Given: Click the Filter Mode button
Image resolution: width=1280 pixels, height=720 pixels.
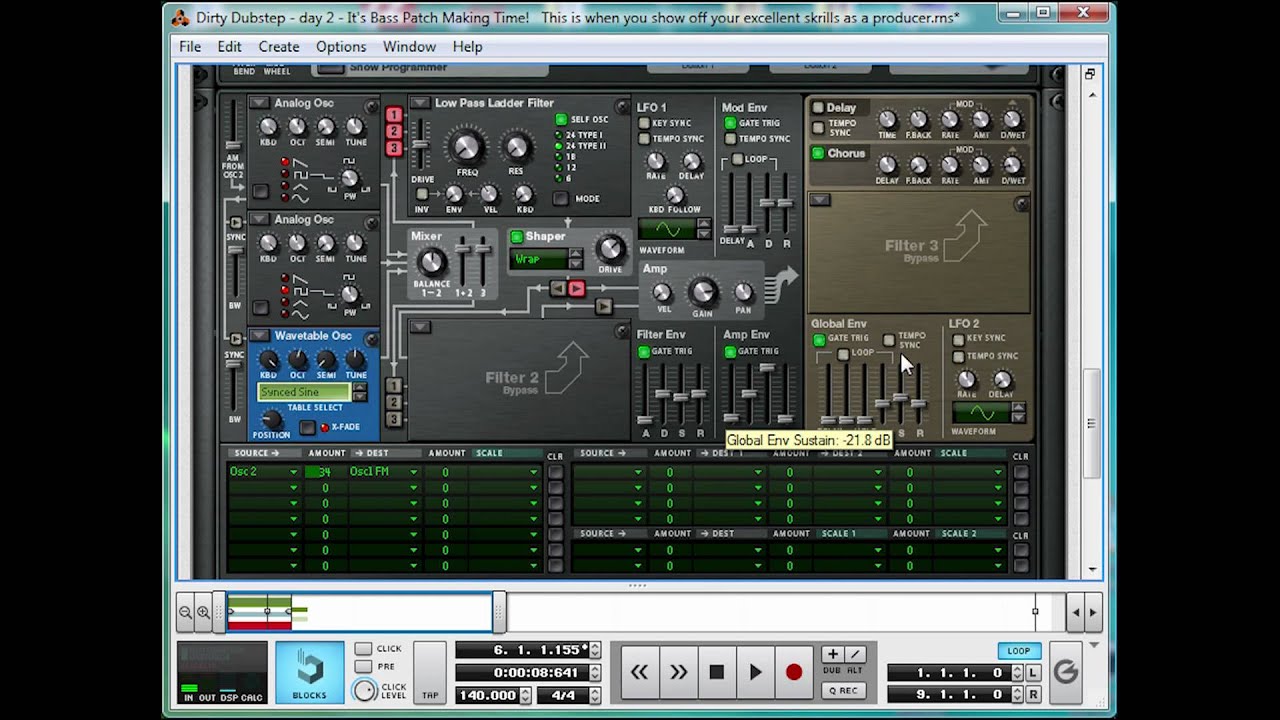Looking at the screenshot, I should (x=561, y=198).
